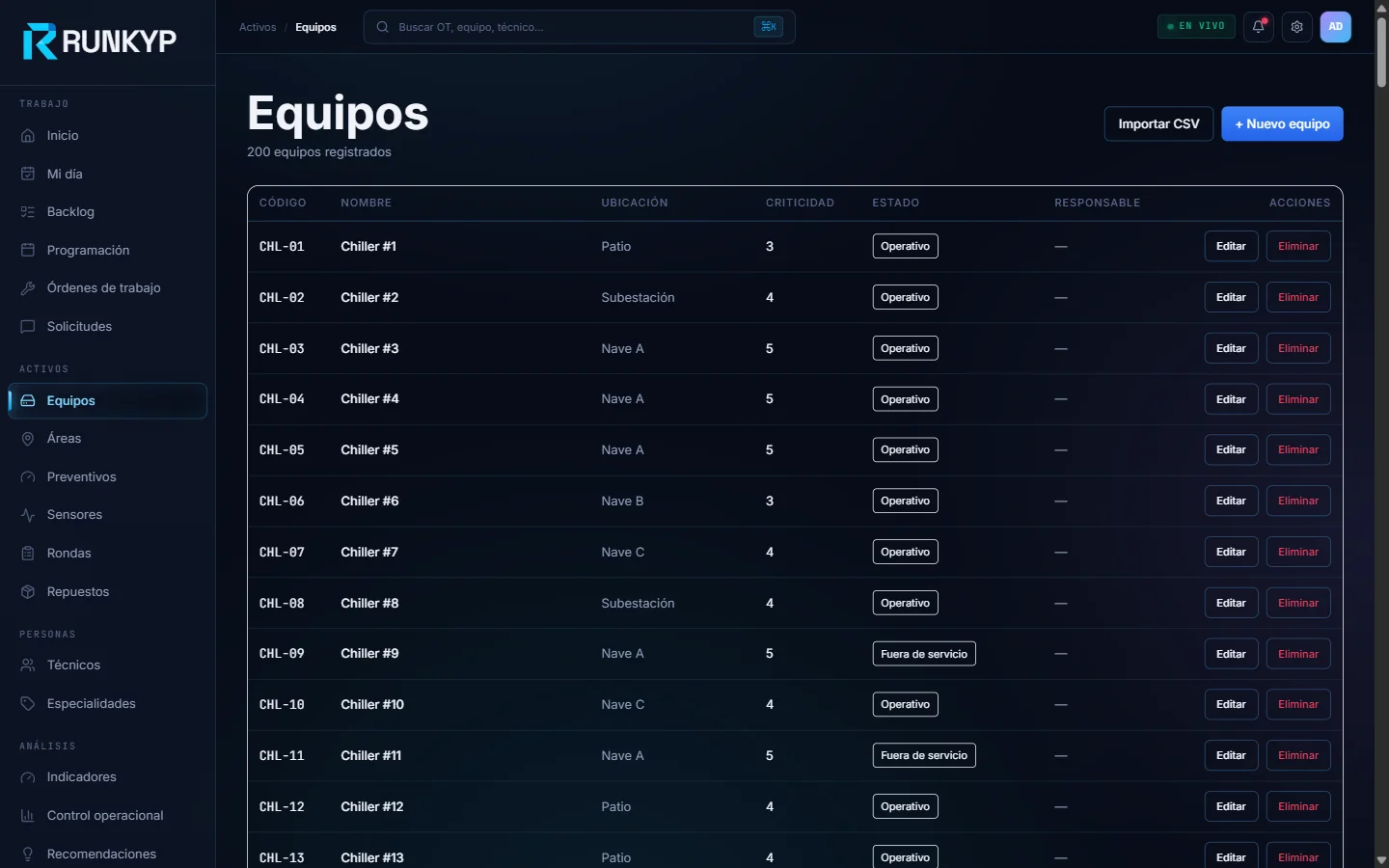The image size is (1389, 868).
Task: Open settings gear in top bar
Action: [x=1297, y=27]
